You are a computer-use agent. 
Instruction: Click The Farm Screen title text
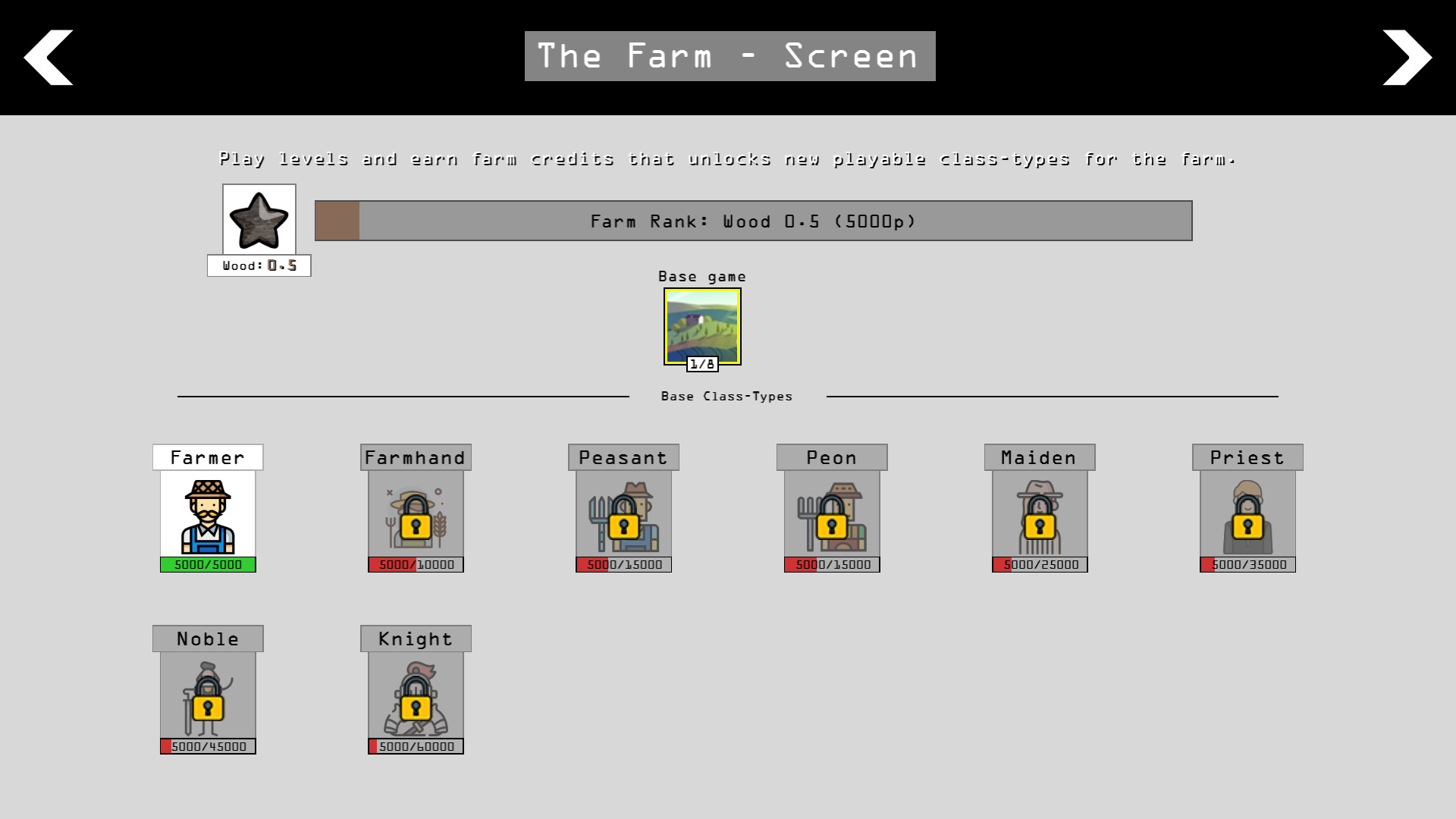pos(728,57)
